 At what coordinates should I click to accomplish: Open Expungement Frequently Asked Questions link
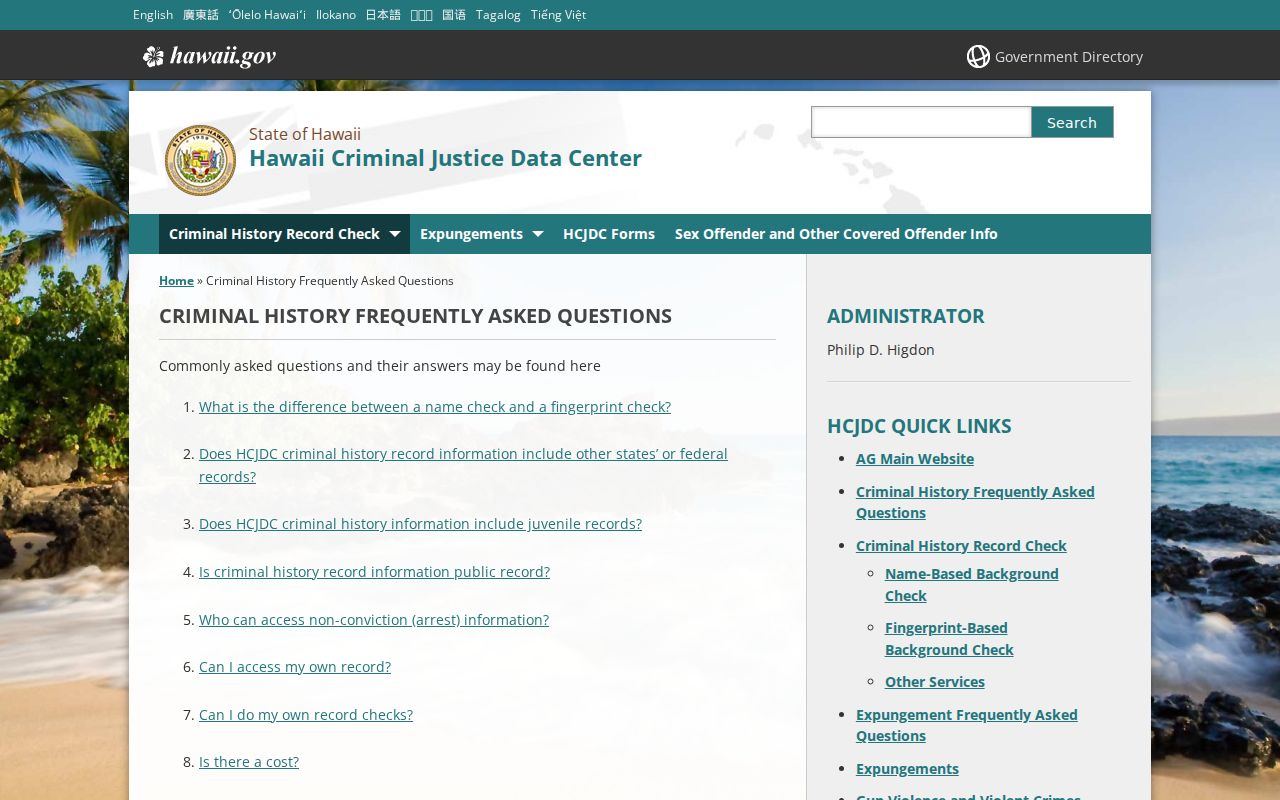point(967,725)
